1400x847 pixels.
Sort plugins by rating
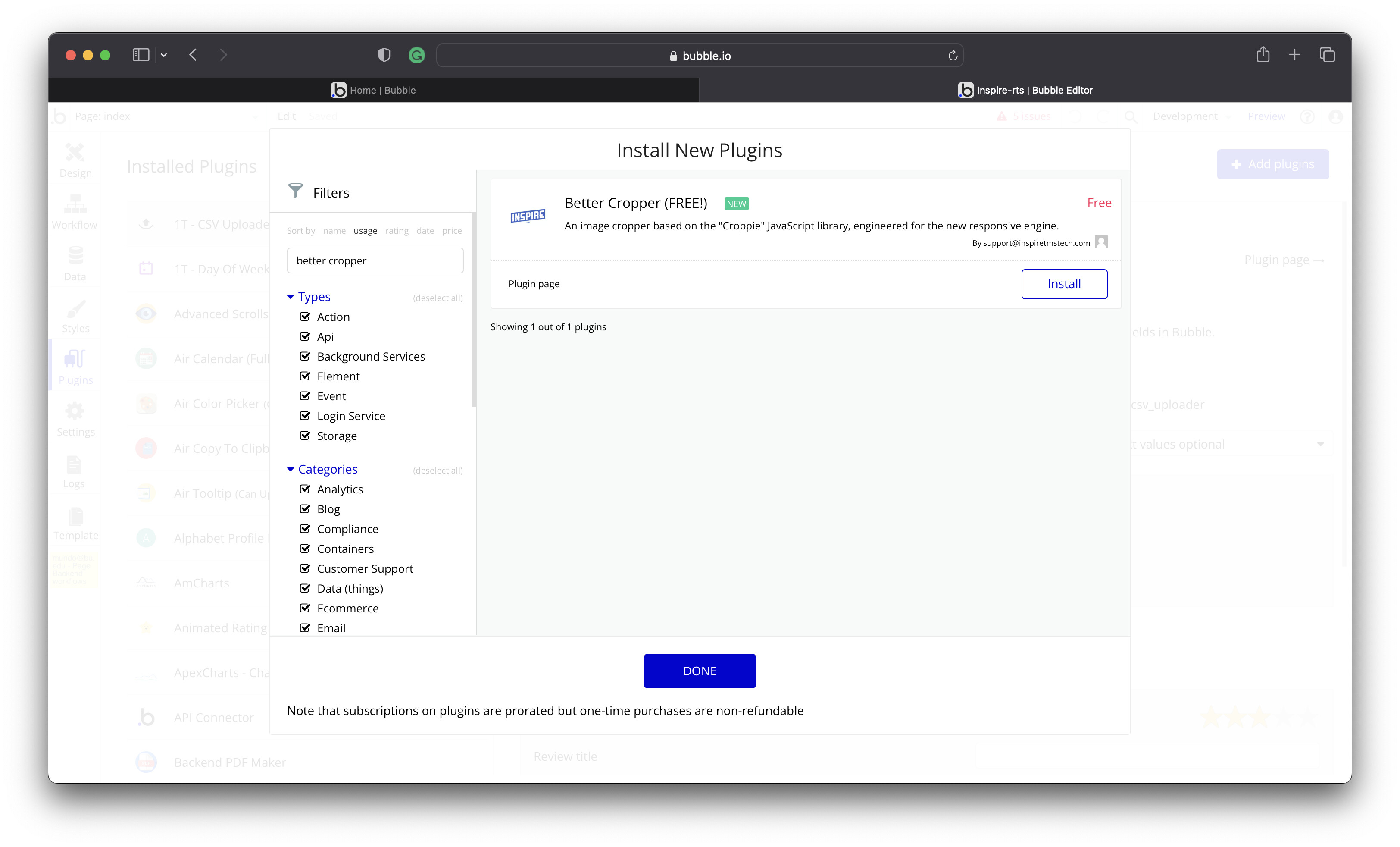397,231
